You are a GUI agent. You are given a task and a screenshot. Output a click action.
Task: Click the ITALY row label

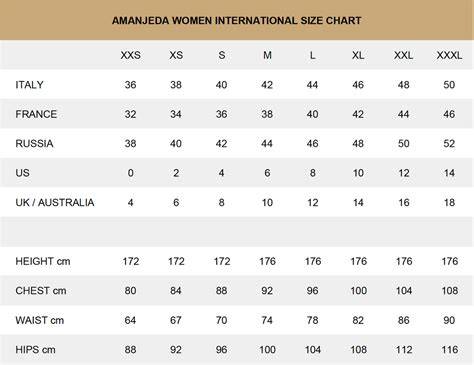click(29, 85)
